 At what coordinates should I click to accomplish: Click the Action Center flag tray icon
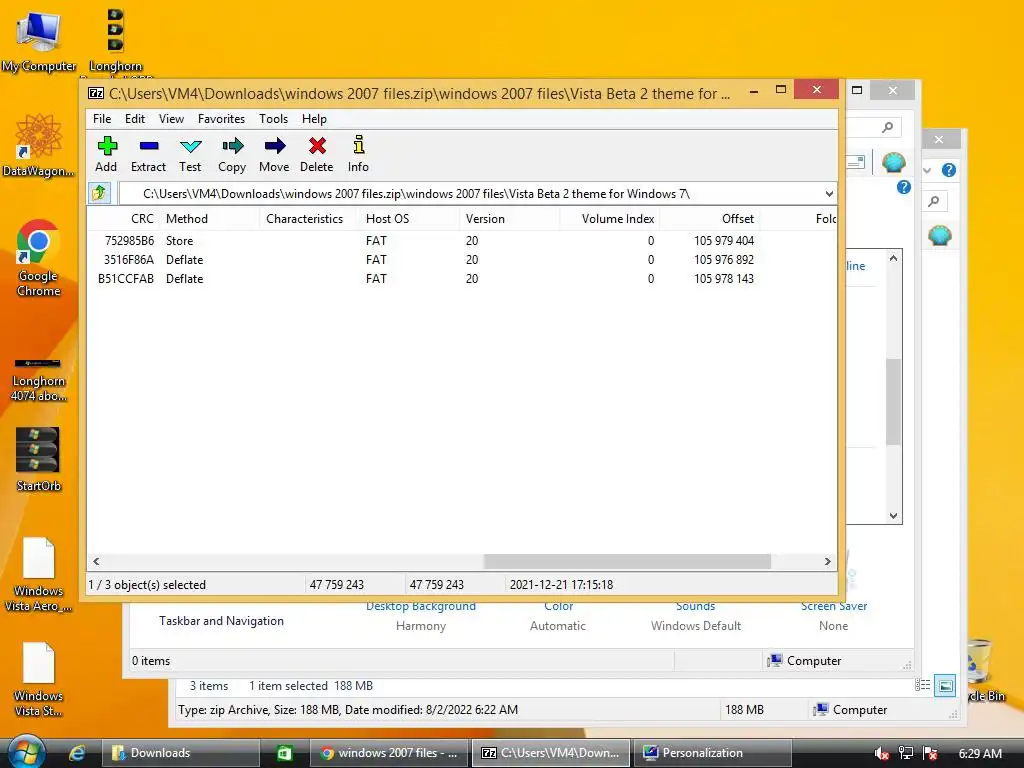pos(930,754)
